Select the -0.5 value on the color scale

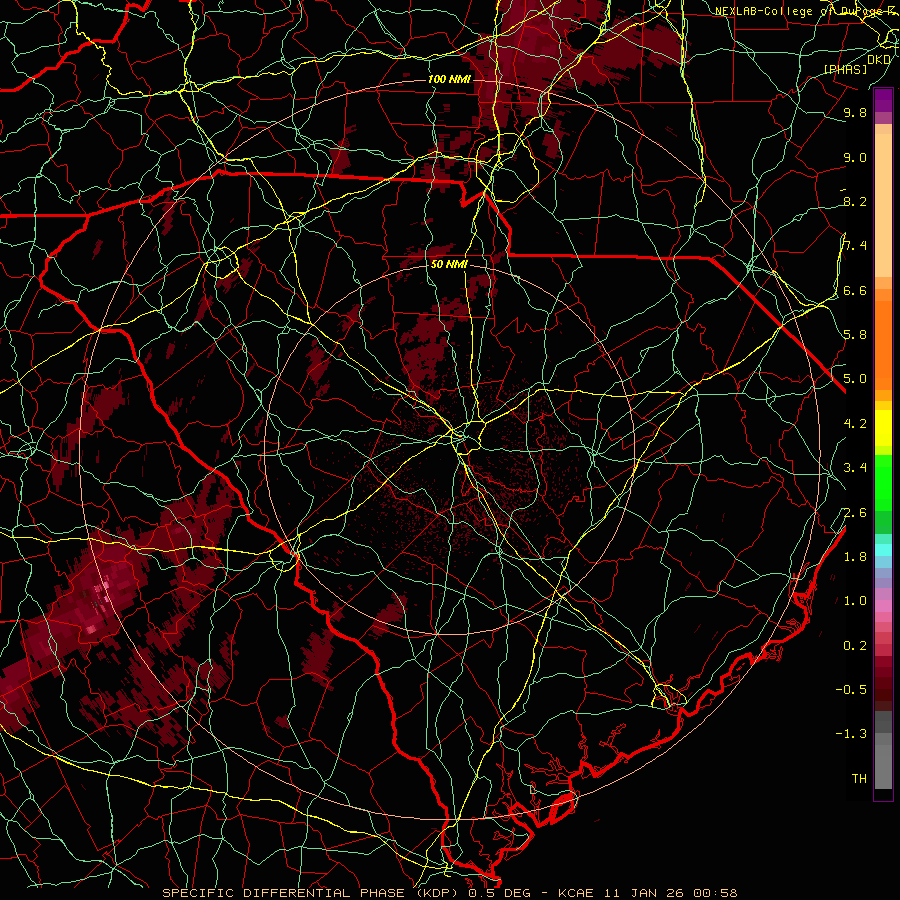(851, 690)
